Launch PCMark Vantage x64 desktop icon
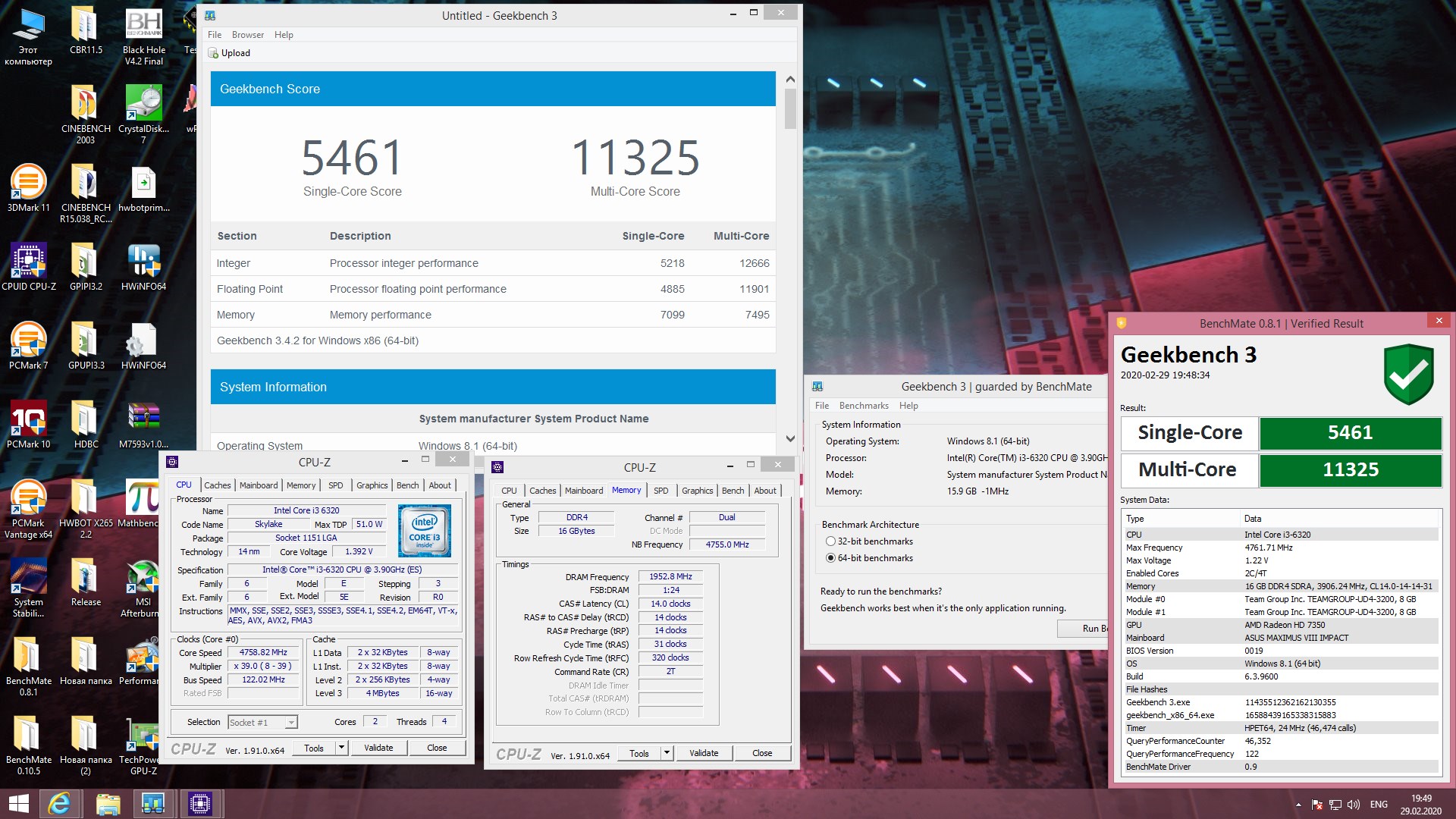Screen dimensions: 1456x819 click(x=28, y=509)
